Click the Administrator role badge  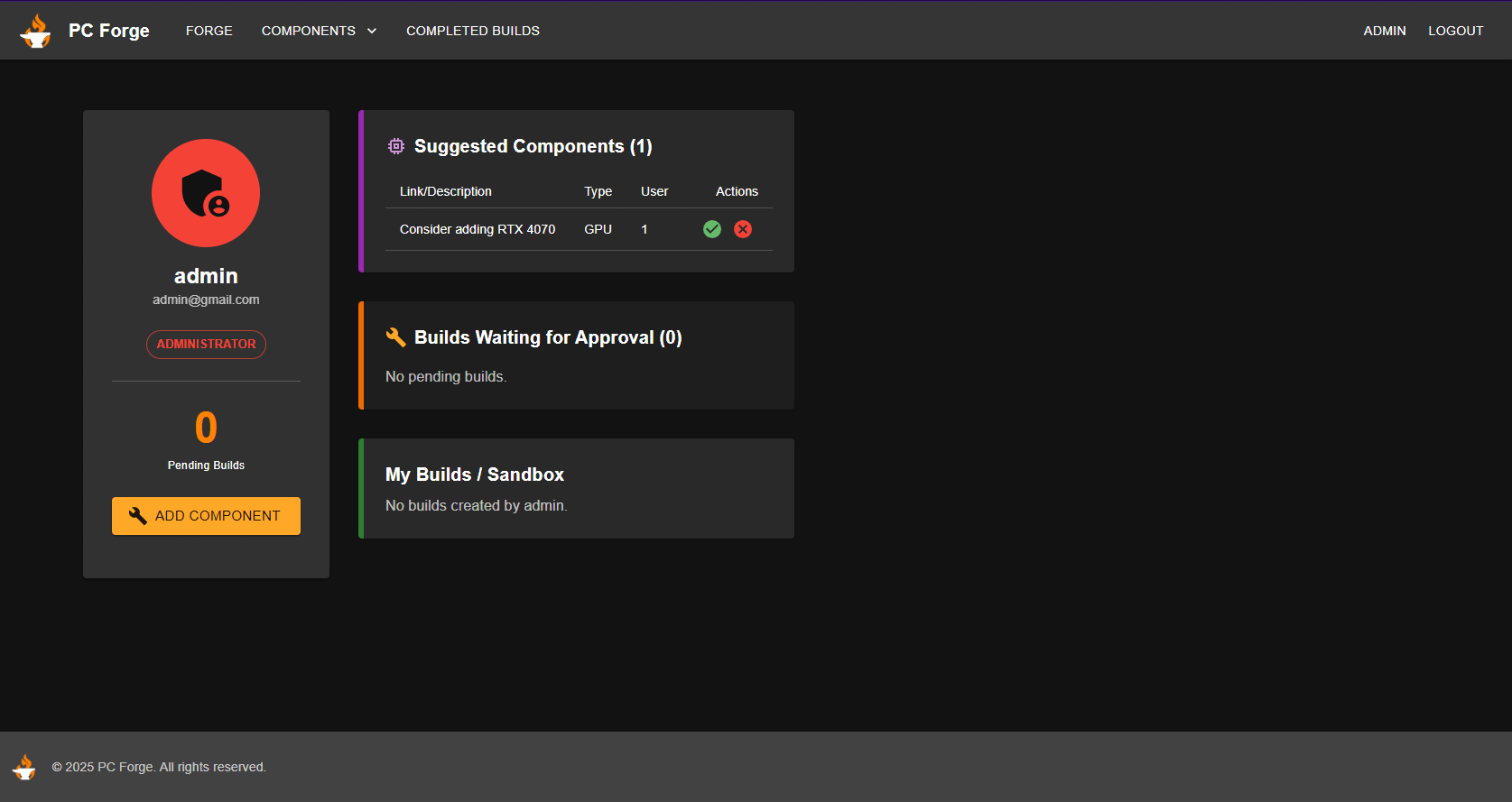click(x=206, y=344)
